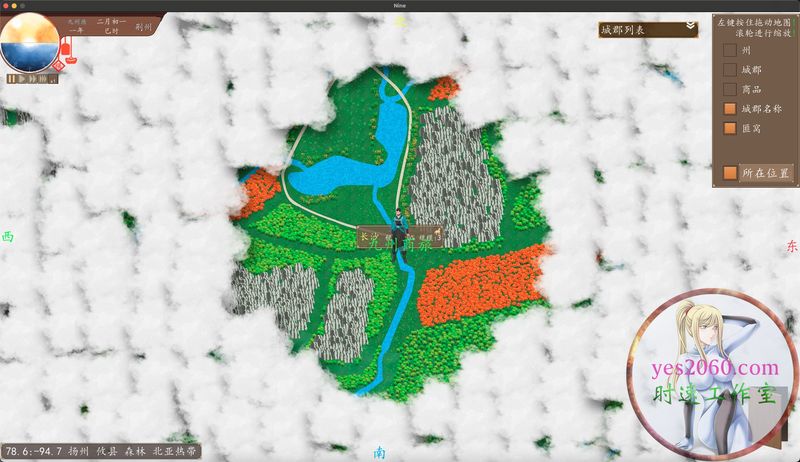Viewport: 800px width, 462px height.
Task: Click the red diamond fortune charm
Action: click(59, 65)
